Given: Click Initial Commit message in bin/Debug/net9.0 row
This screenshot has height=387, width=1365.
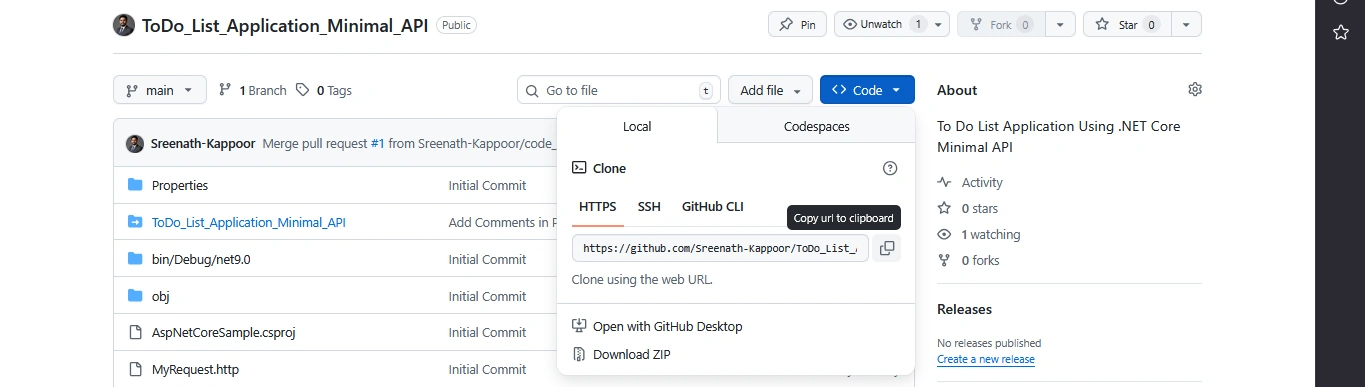Looking at the screenshot, I should click(487, 259).
